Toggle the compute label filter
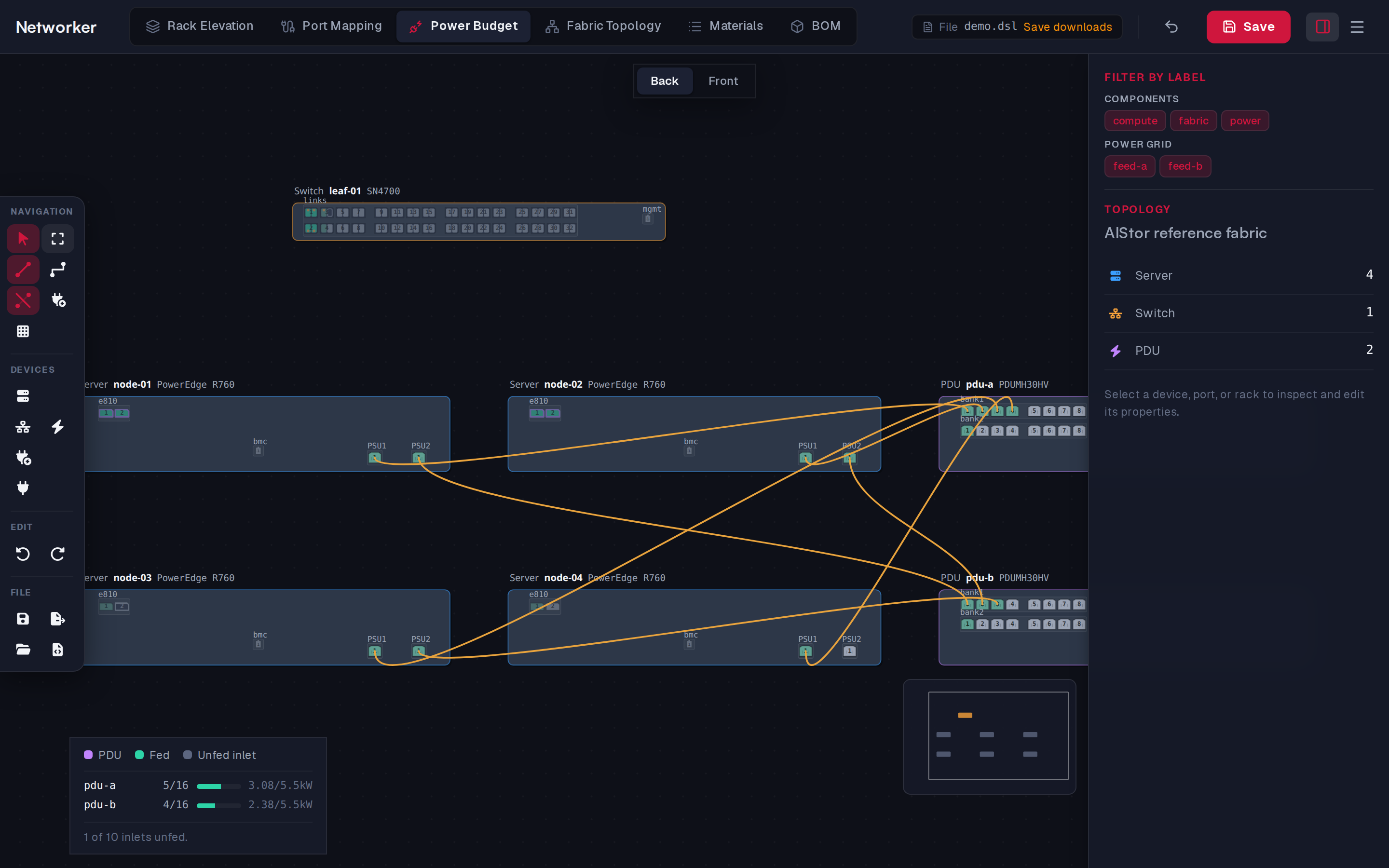The height and width of the screenshot is (868, 1389). pyautogui.click(x=1135, y=121)
